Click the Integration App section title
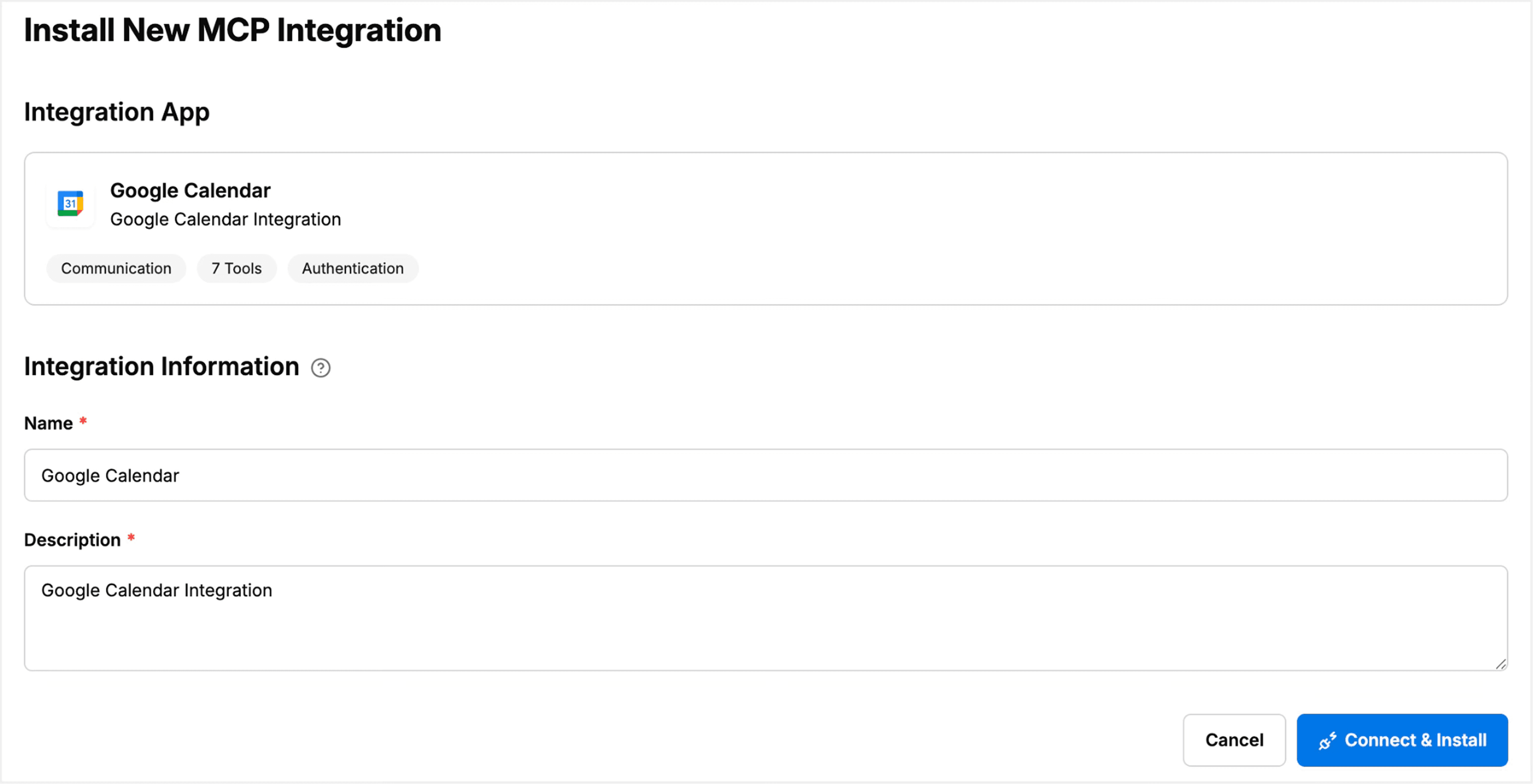Viewport: 1533px width, 784px height. 117,112
